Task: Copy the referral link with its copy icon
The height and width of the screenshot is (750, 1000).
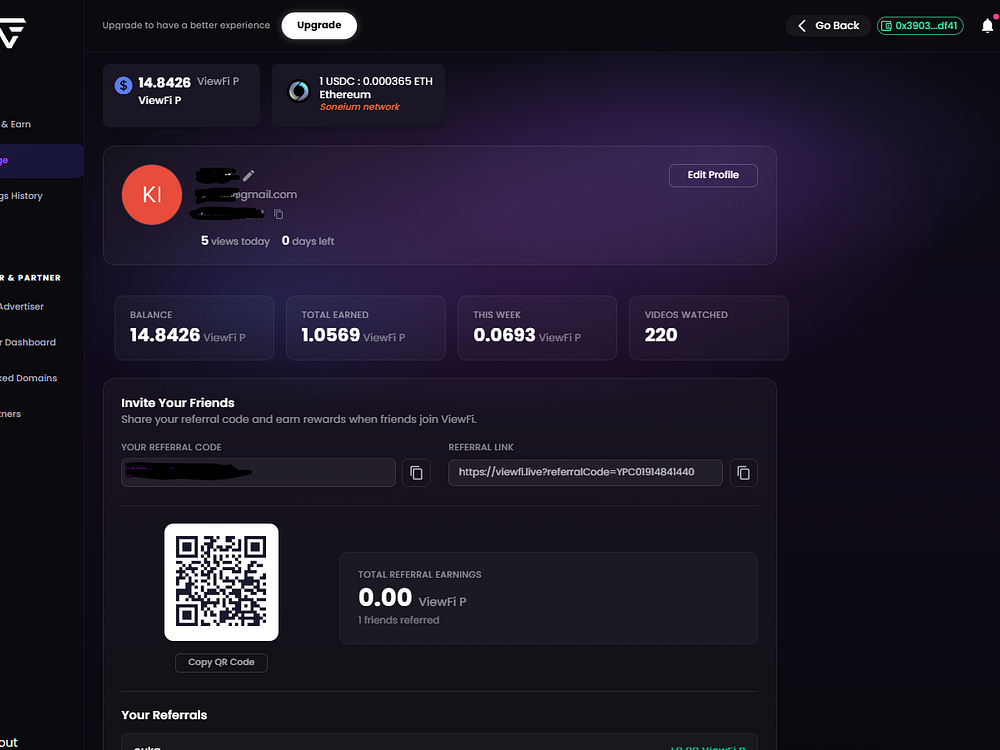Action: [743, 473]
